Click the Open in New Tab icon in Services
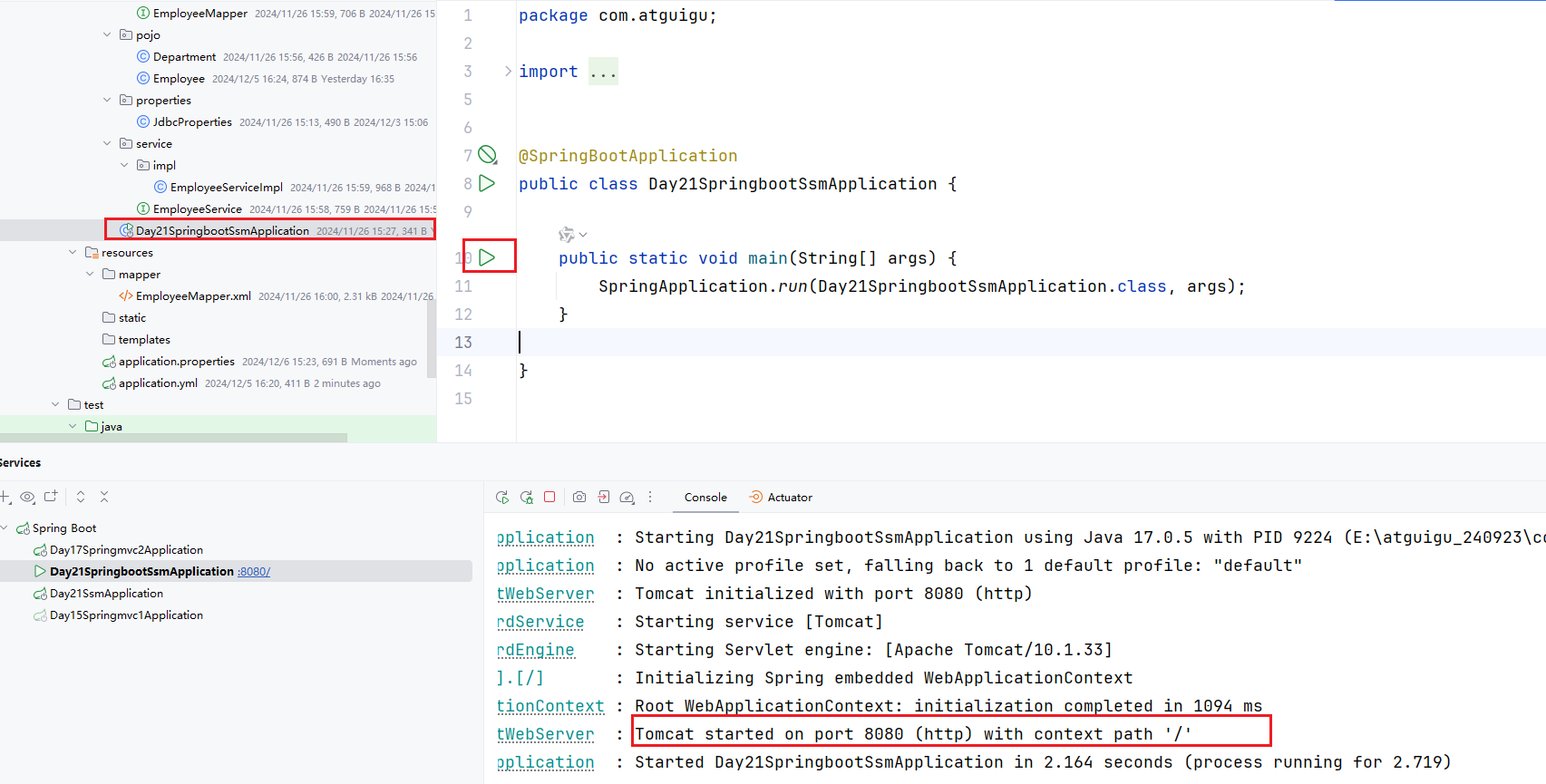The height and width of the screenshot is (784, 1546). 51,497
